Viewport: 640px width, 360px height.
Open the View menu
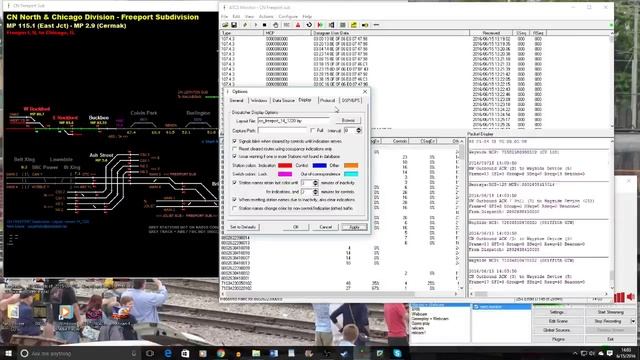click(x=249, y=16)
